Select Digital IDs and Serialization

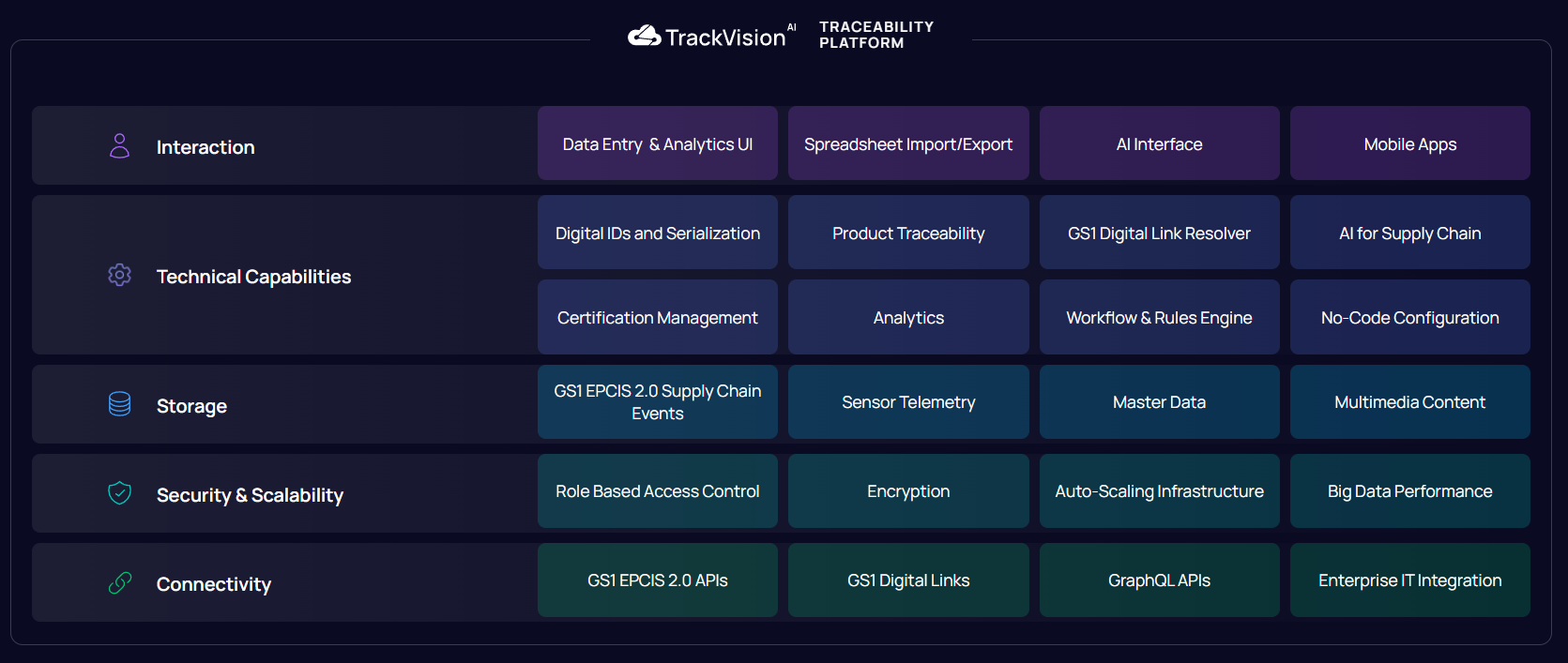[x=657, y=233]
